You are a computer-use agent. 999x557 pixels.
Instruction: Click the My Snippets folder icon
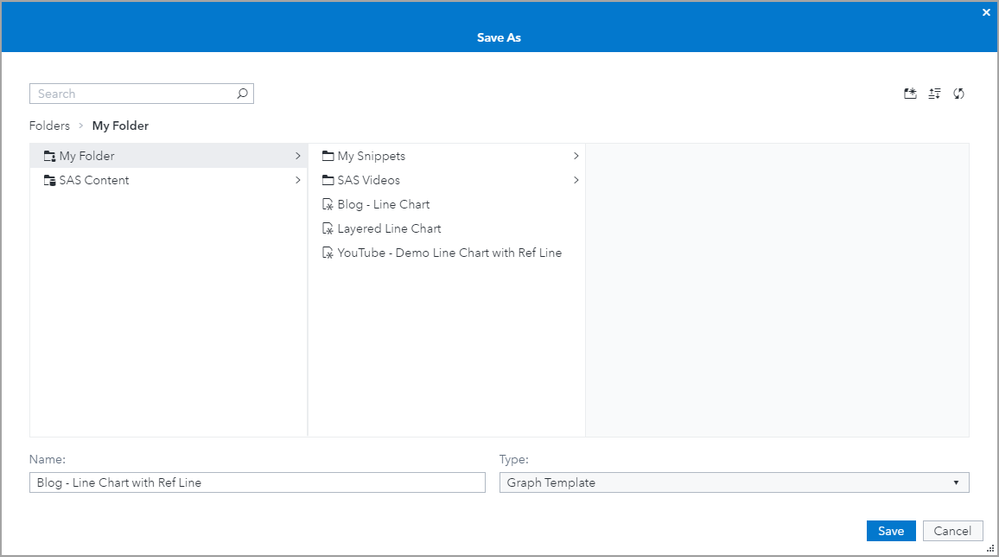pyautogui.click(x=328, y=156)
